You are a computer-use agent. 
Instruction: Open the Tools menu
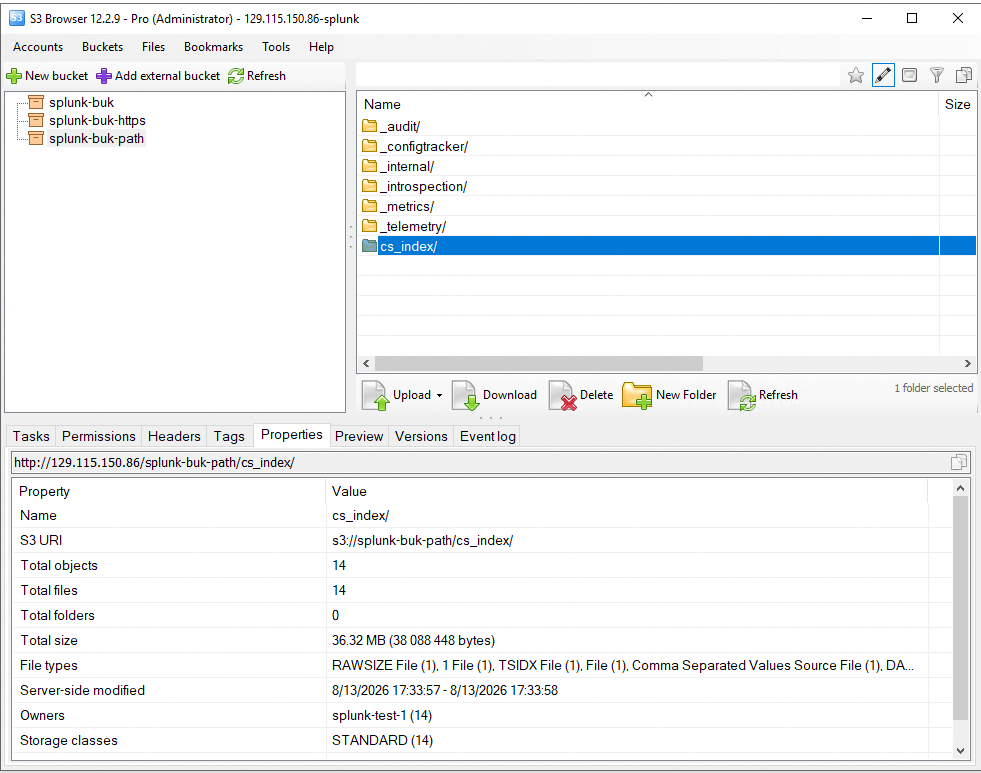coord(276,47)
